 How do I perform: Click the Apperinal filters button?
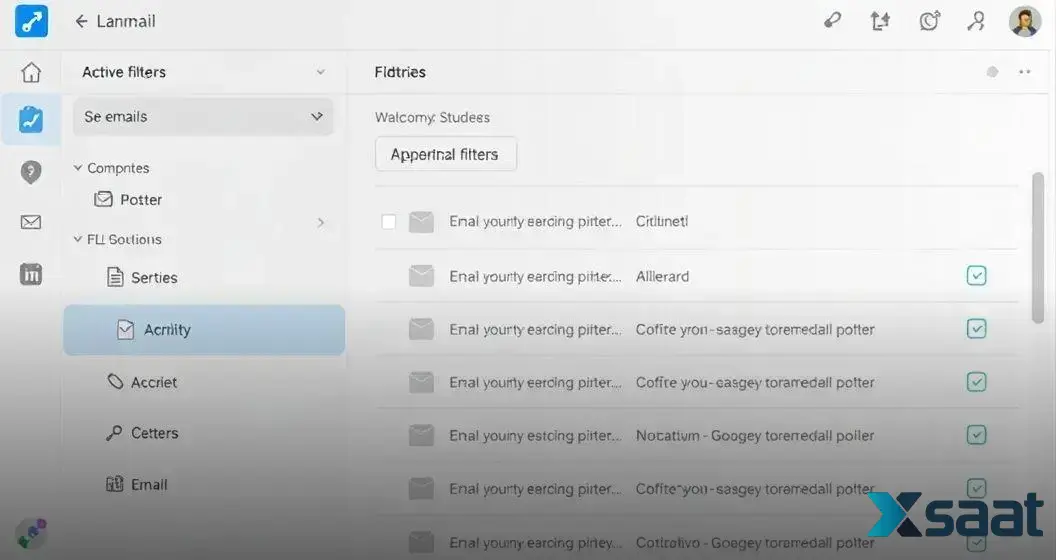pos(445,155)
